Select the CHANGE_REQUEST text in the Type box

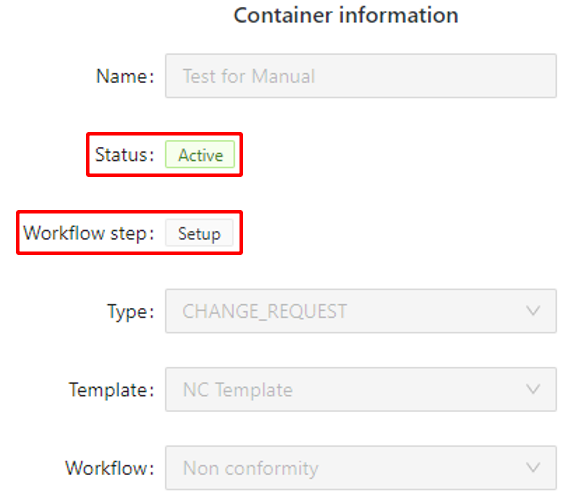tap(265, 312)
